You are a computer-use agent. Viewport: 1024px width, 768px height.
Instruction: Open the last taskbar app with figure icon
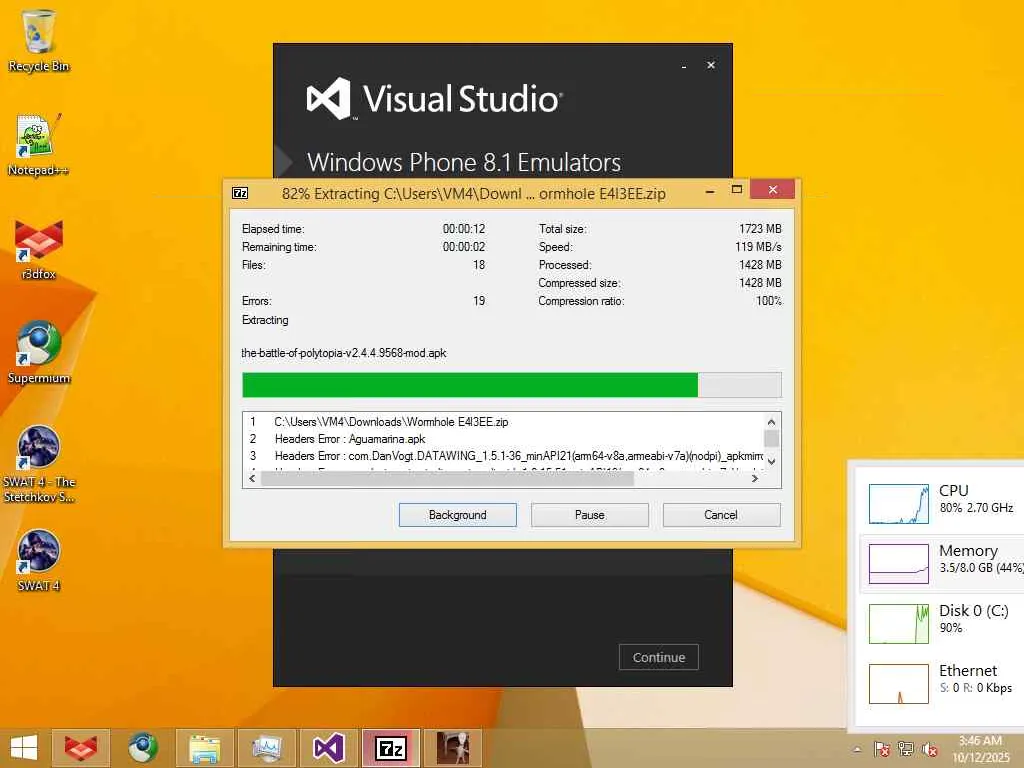(453, 748)
